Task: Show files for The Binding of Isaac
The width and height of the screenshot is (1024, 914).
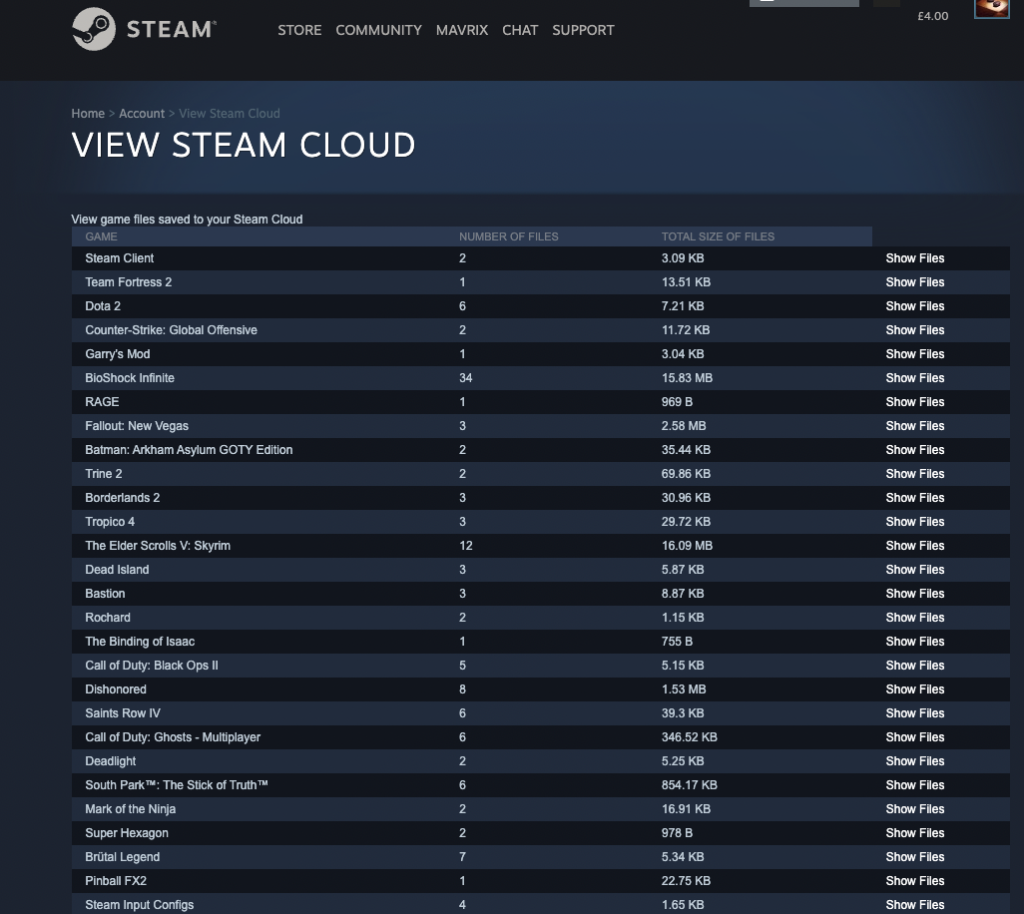Action: click(x=915, y=641)
